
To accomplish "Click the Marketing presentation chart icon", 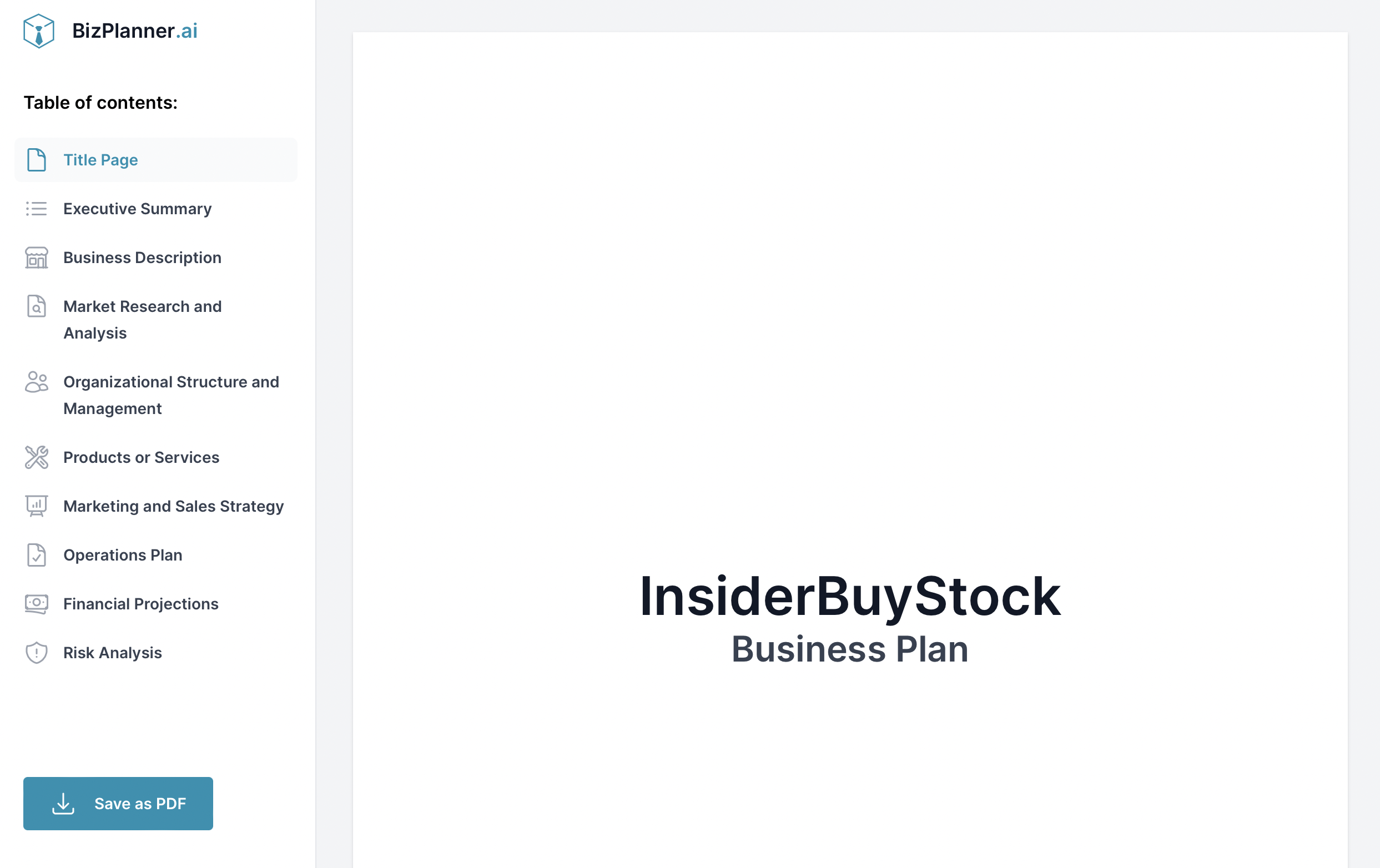I will coord(37,507).
